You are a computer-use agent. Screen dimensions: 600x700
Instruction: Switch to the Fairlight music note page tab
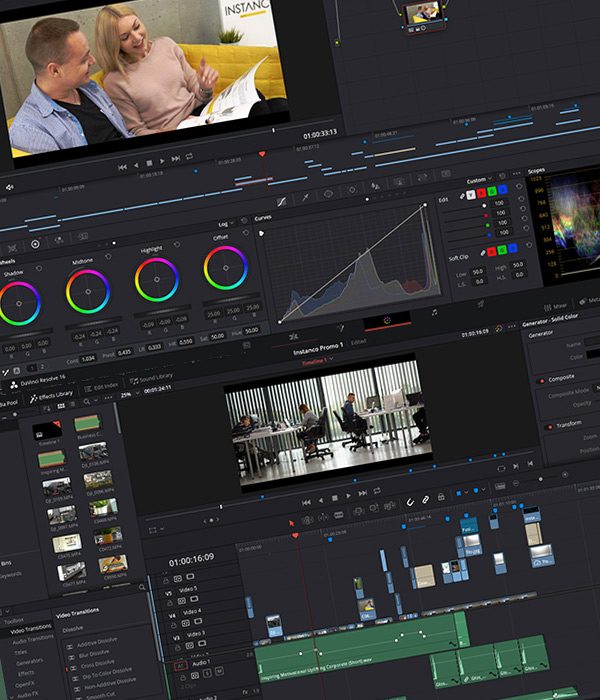(434, 312)
